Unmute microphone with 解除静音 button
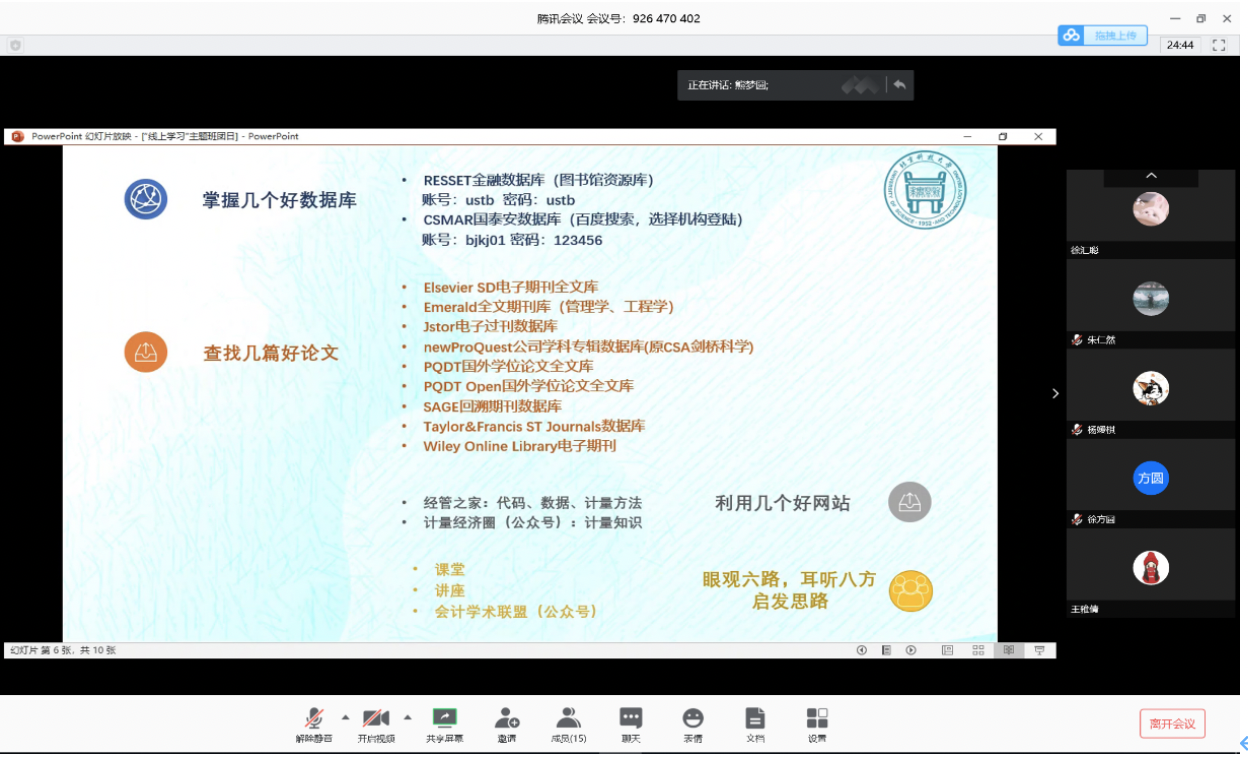 pyautogui.click(x=314, y=724)
